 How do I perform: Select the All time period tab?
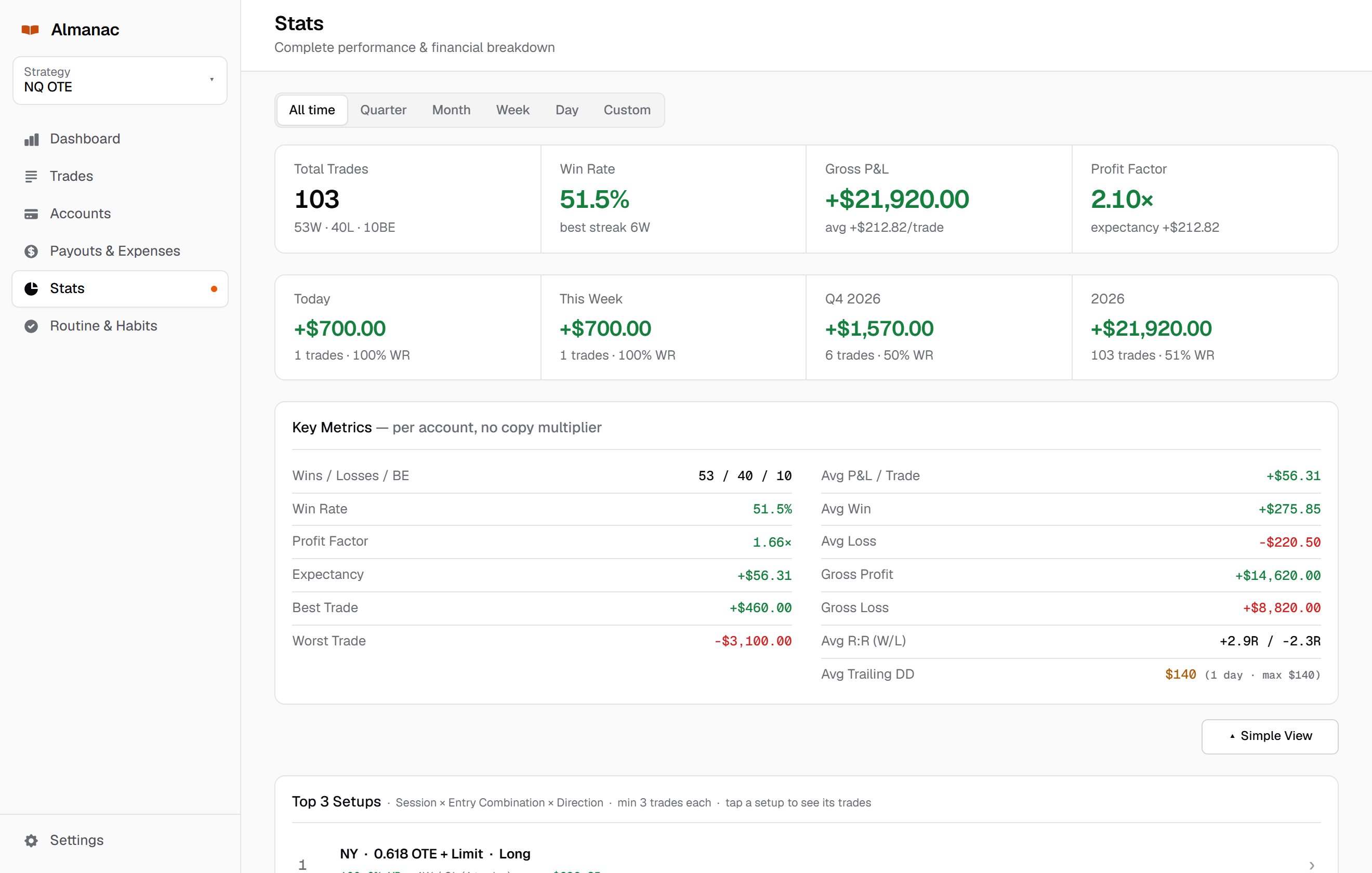[312, 110]
